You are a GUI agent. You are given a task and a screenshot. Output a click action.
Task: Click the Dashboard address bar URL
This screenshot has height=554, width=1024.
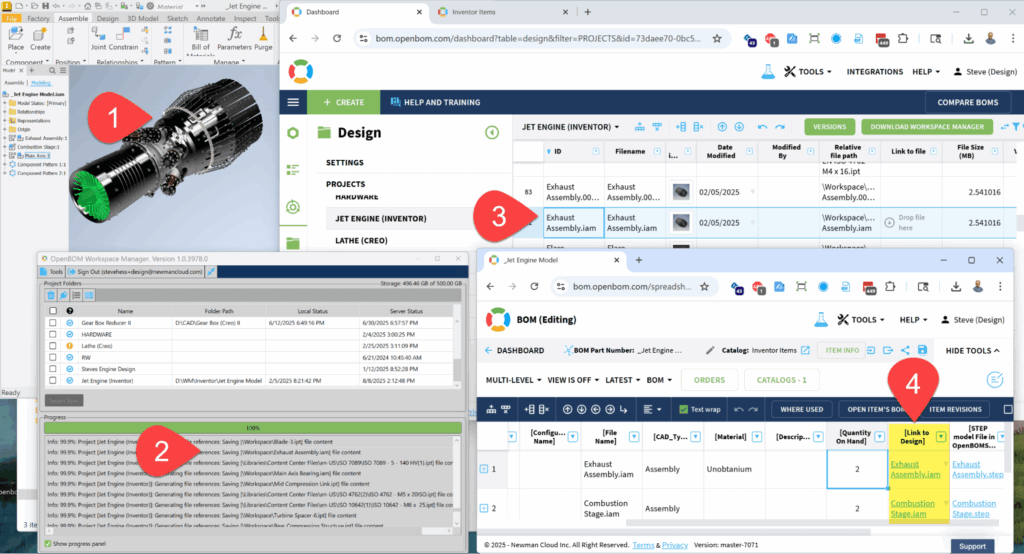(x=537, y=39)
